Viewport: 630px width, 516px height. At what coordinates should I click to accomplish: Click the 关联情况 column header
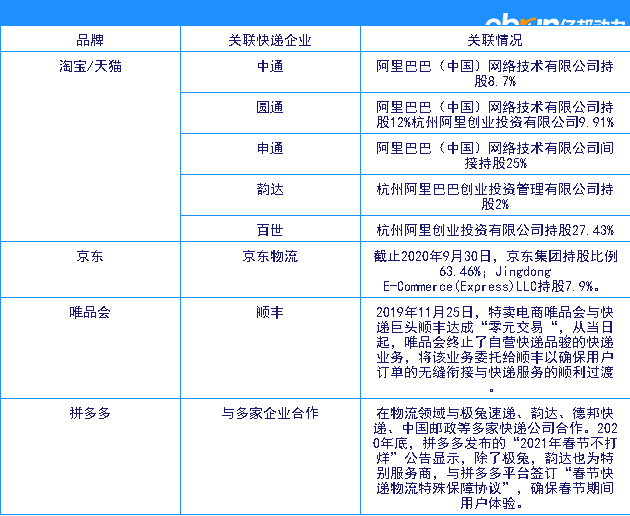coord(494,40)
